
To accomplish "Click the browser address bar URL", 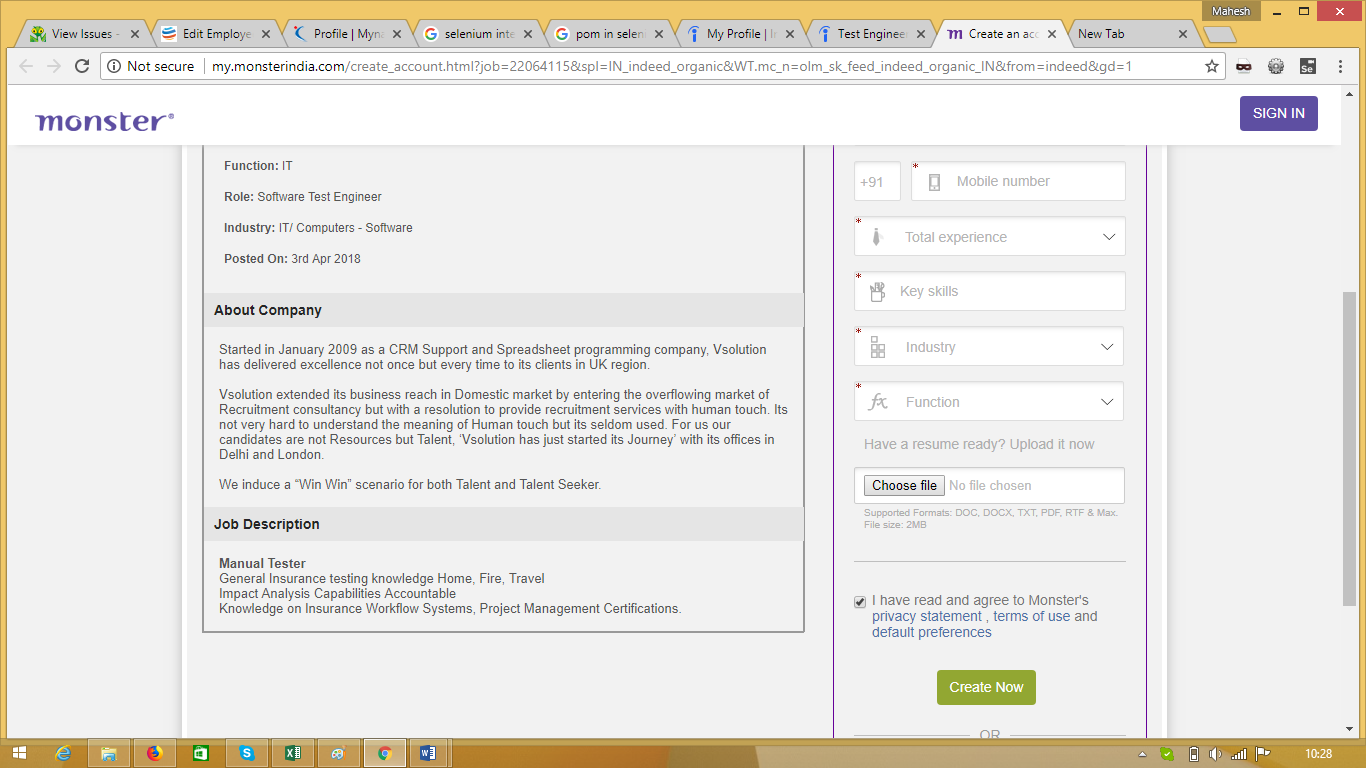I will coord(672,67).
